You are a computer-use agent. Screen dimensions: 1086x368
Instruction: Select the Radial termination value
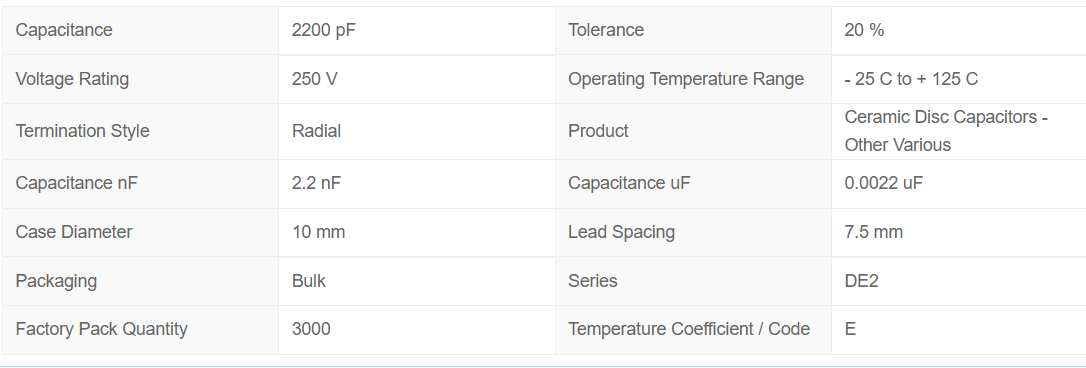click(317, 131)
